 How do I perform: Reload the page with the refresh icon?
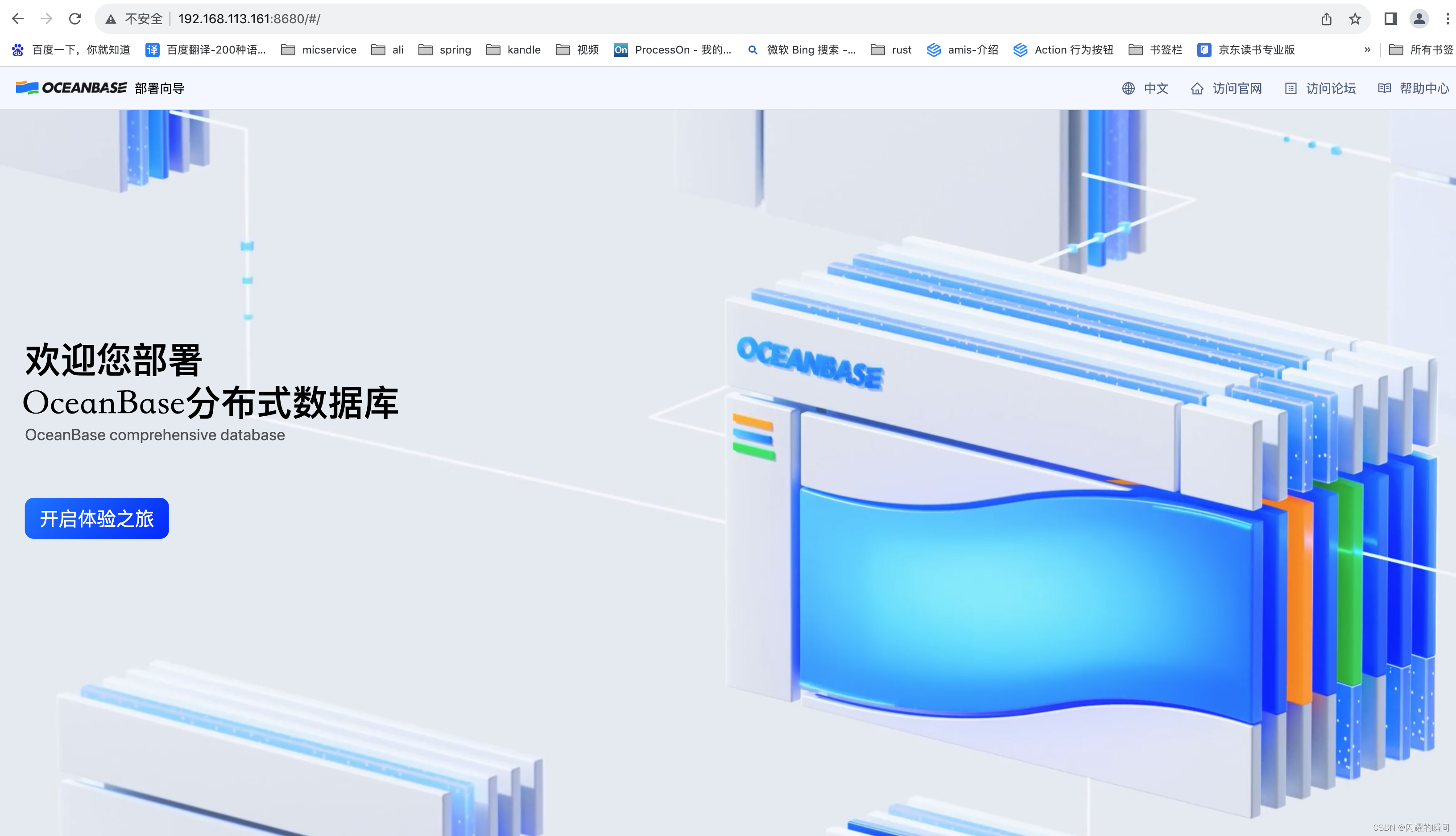[75, 19]
